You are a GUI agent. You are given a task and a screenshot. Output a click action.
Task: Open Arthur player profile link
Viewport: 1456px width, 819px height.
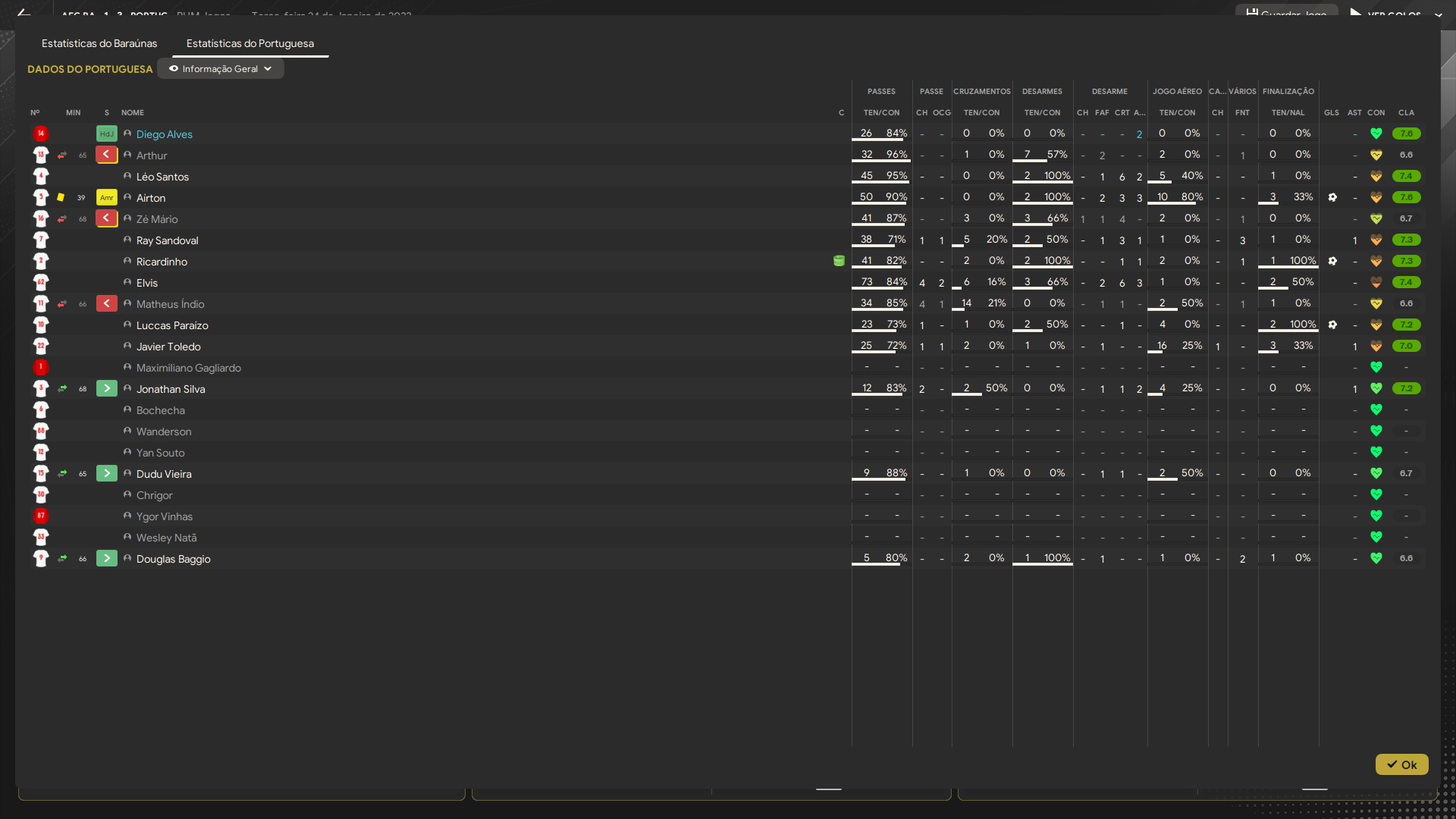(152, 155)
